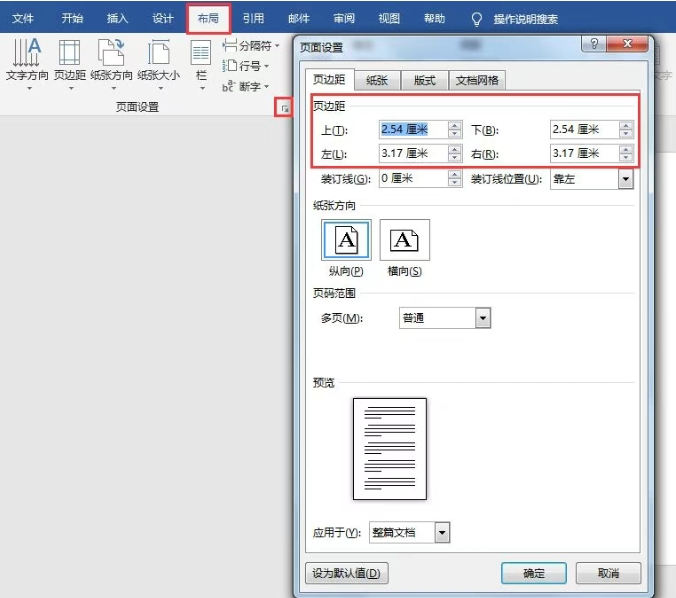Open the 文字方向 text direction tool
676x598 pixels.
click(27, 64)
